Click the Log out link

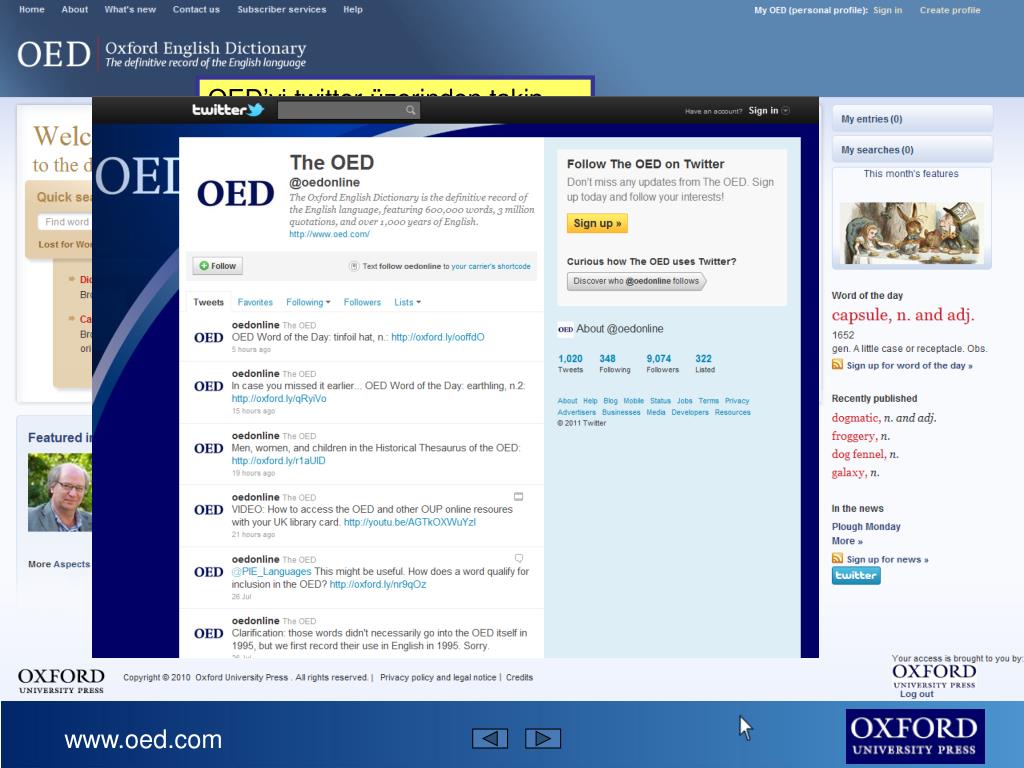coord(916,694)
